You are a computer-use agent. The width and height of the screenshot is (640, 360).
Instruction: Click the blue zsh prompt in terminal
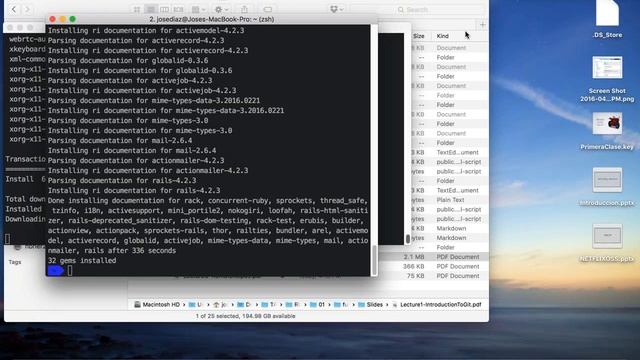(56, 270)
